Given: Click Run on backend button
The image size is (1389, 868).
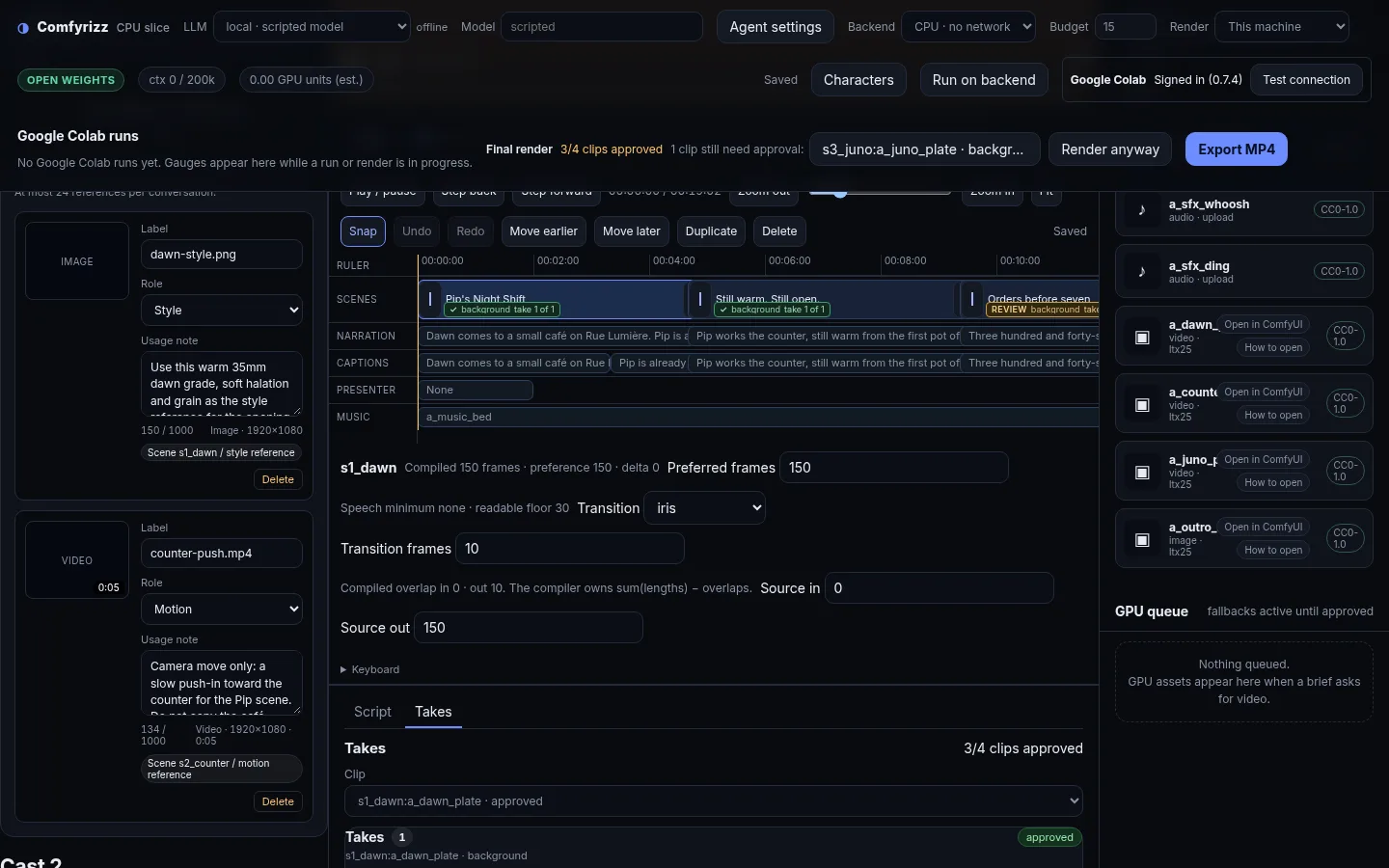Looking at the screenshot, I should point(984,80).
